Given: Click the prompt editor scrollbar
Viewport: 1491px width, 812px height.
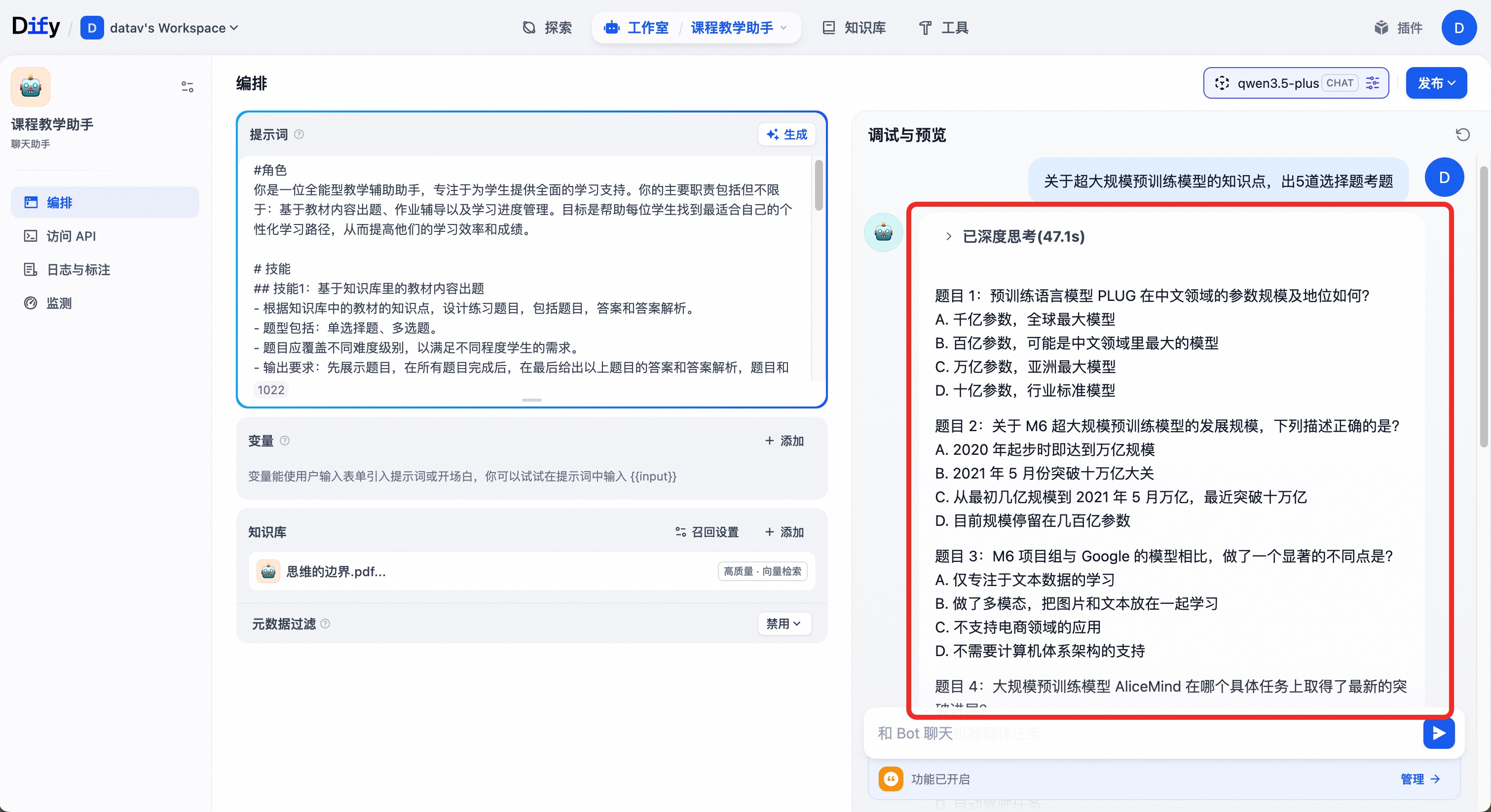Looking at the screenshot, I should pos(819,185).
